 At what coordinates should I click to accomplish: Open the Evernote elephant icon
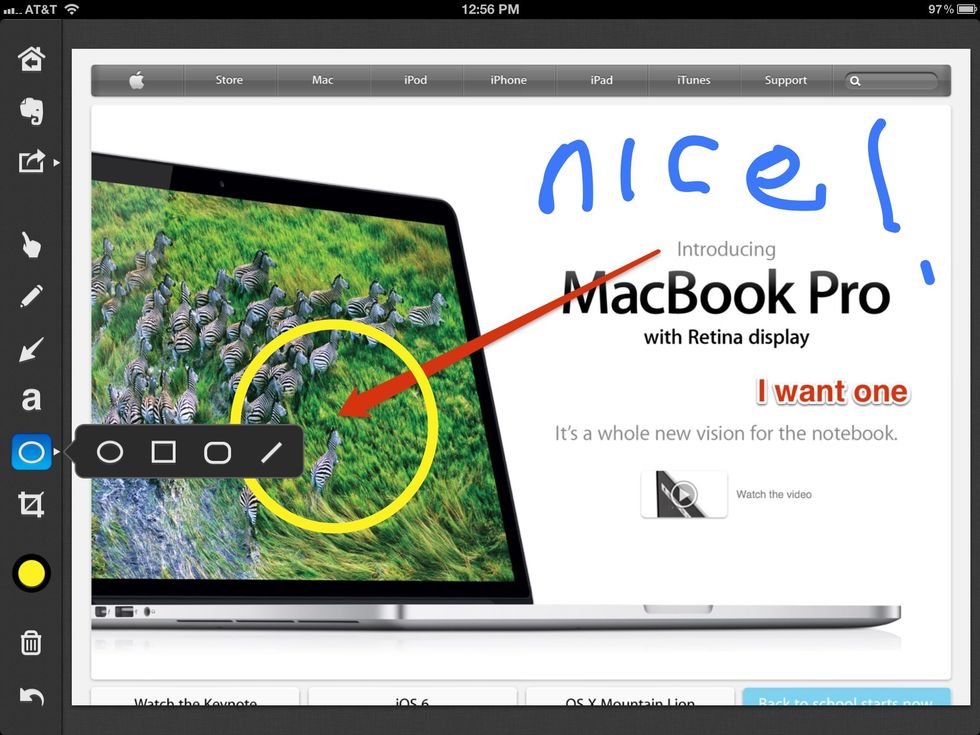(31, 111)
